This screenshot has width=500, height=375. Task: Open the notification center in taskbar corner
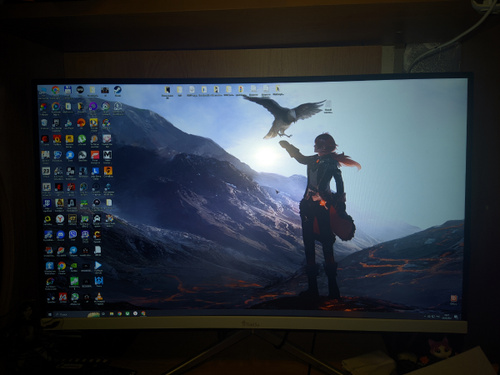456,317
